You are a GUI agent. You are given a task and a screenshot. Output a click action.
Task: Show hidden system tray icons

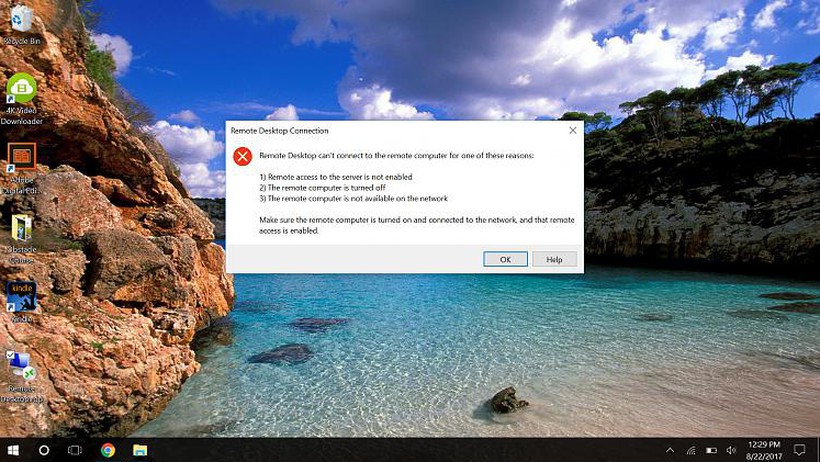point(670,450)
